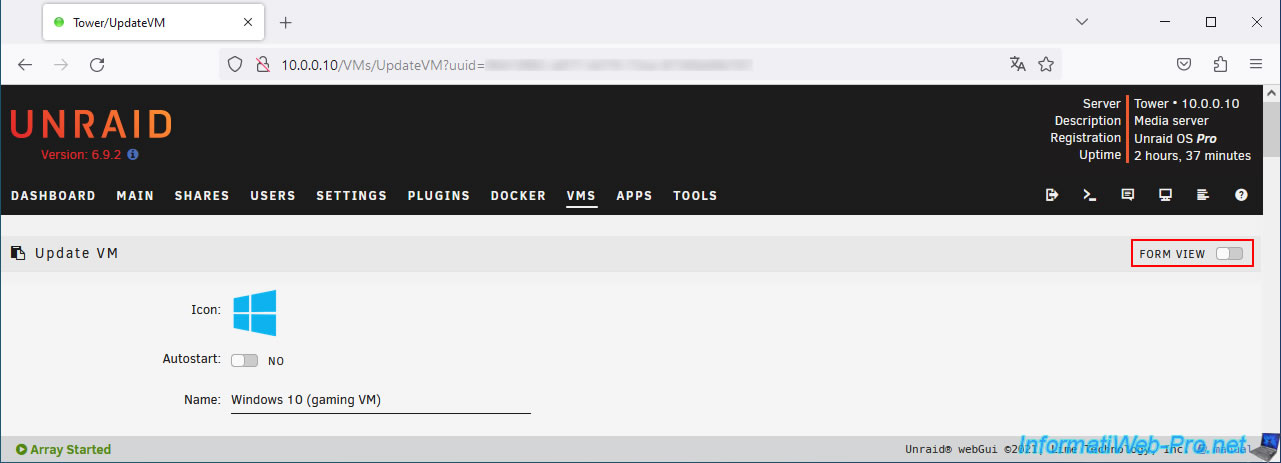Toggle the Autostart switch
This screenshot has width=1281, height=463.
pos(244,360)
